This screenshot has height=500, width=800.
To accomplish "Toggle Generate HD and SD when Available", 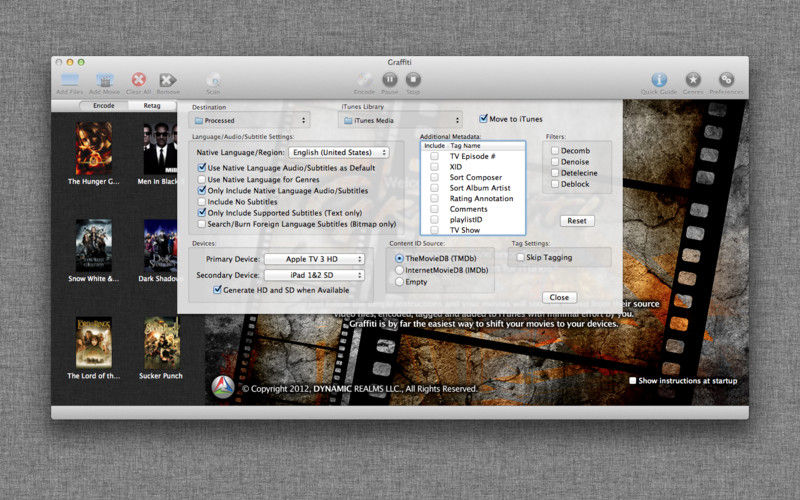I will 217,289.
